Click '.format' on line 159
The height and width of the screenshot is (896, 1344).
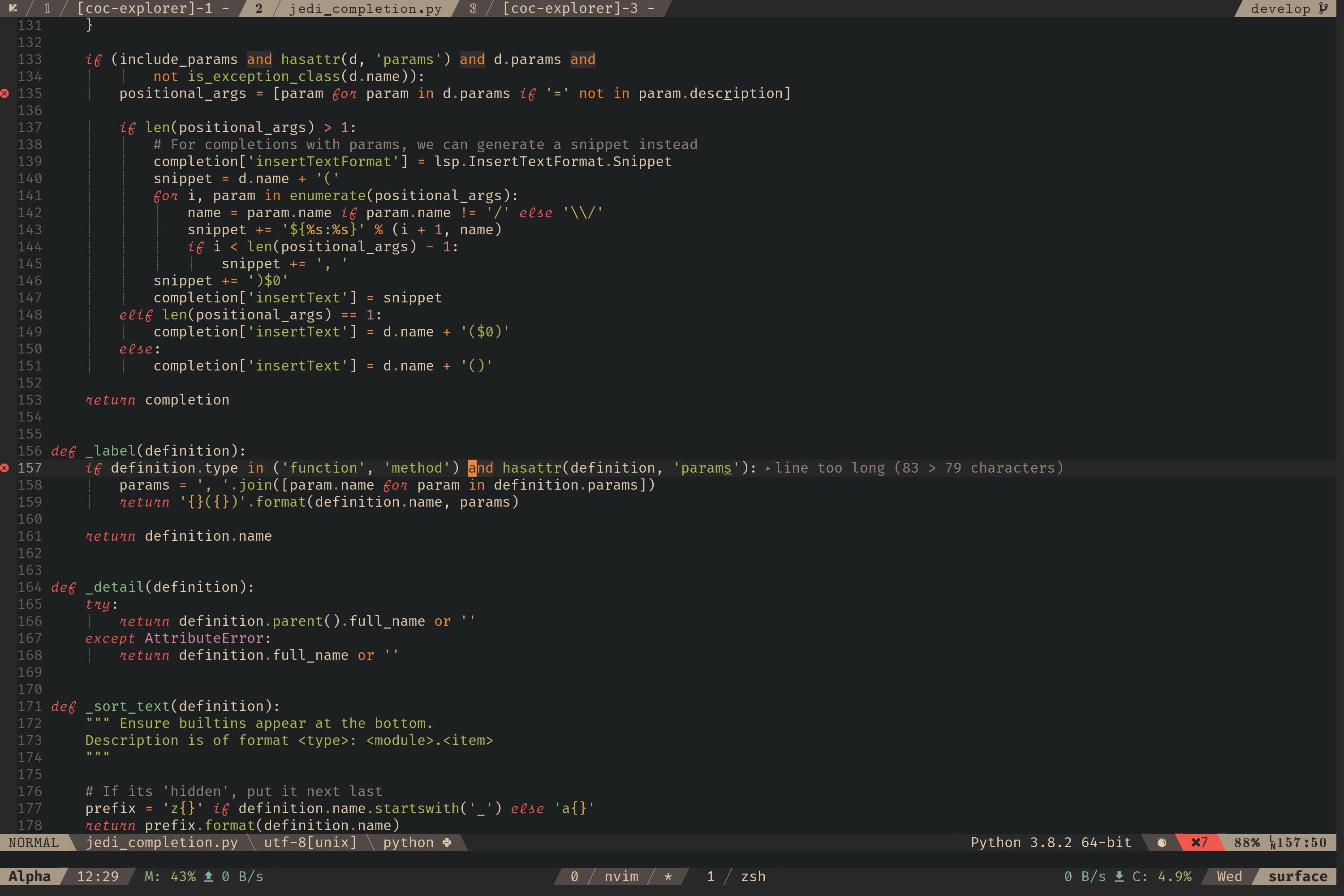click(x=276, y=502)
